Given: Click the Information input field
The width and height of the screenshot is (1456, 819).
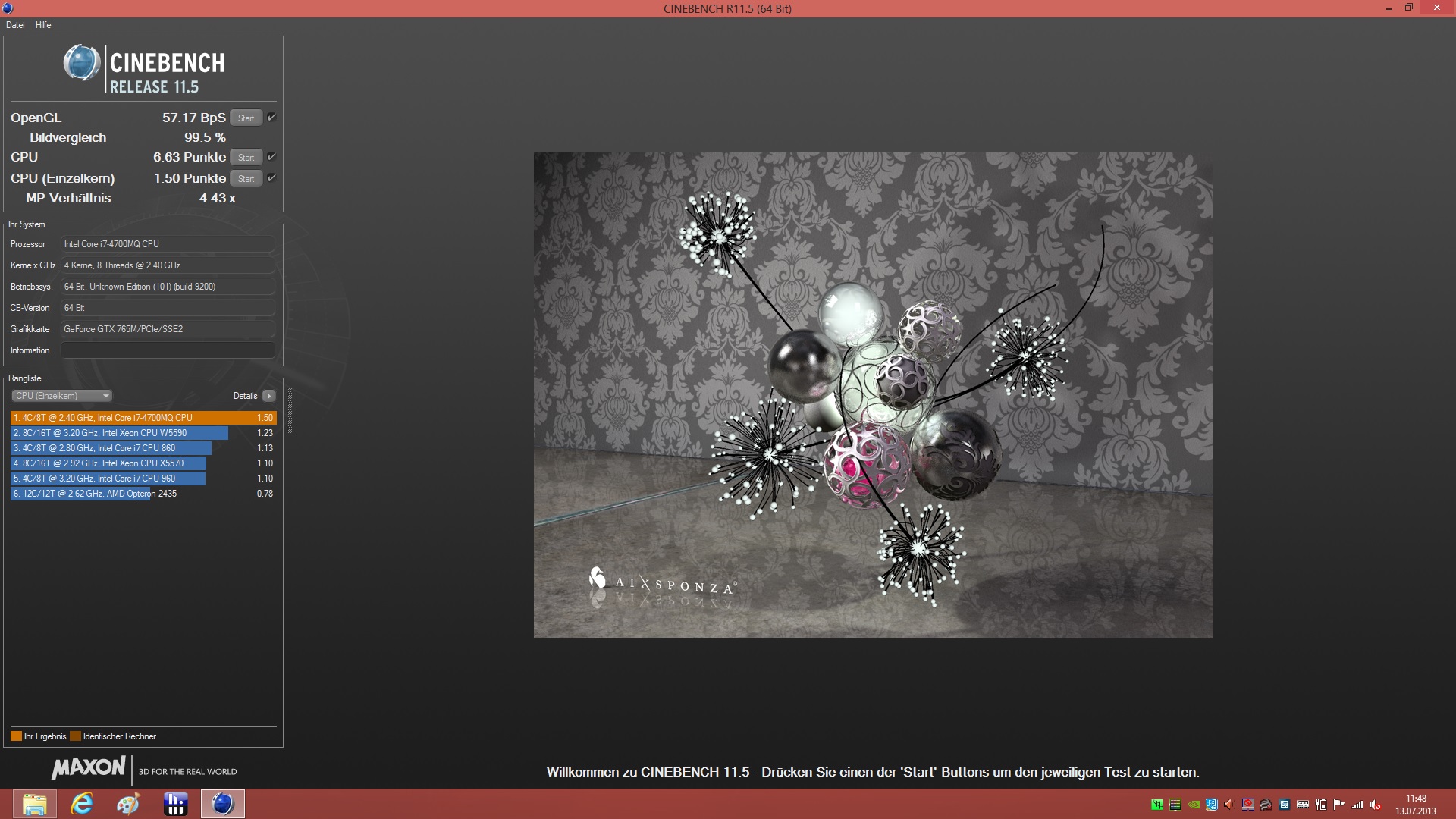Looking at the screenshot, I should coord(167,350).
